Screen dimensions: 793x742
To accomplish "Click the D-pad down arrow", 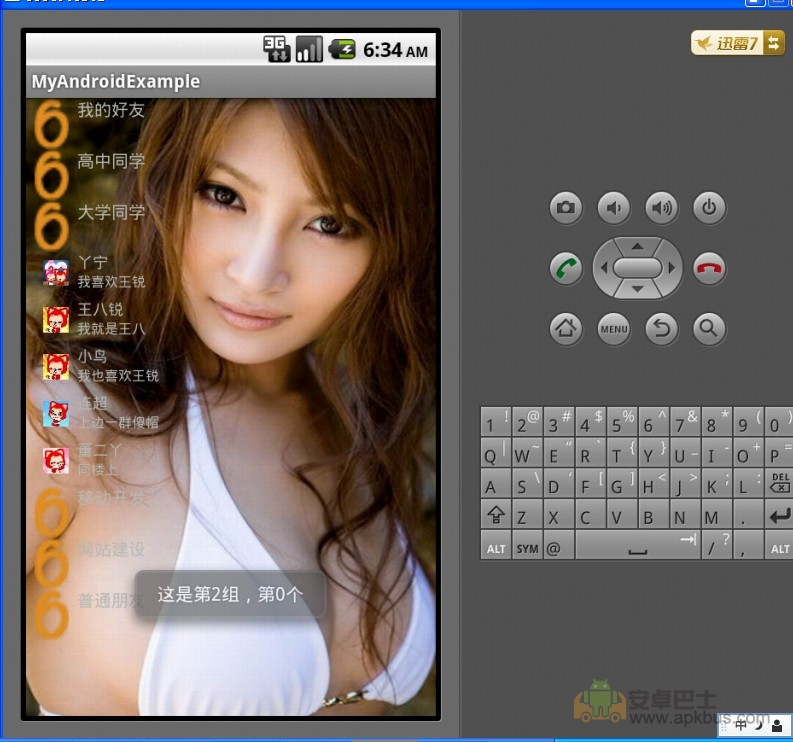I will click(x=637, y=289).
